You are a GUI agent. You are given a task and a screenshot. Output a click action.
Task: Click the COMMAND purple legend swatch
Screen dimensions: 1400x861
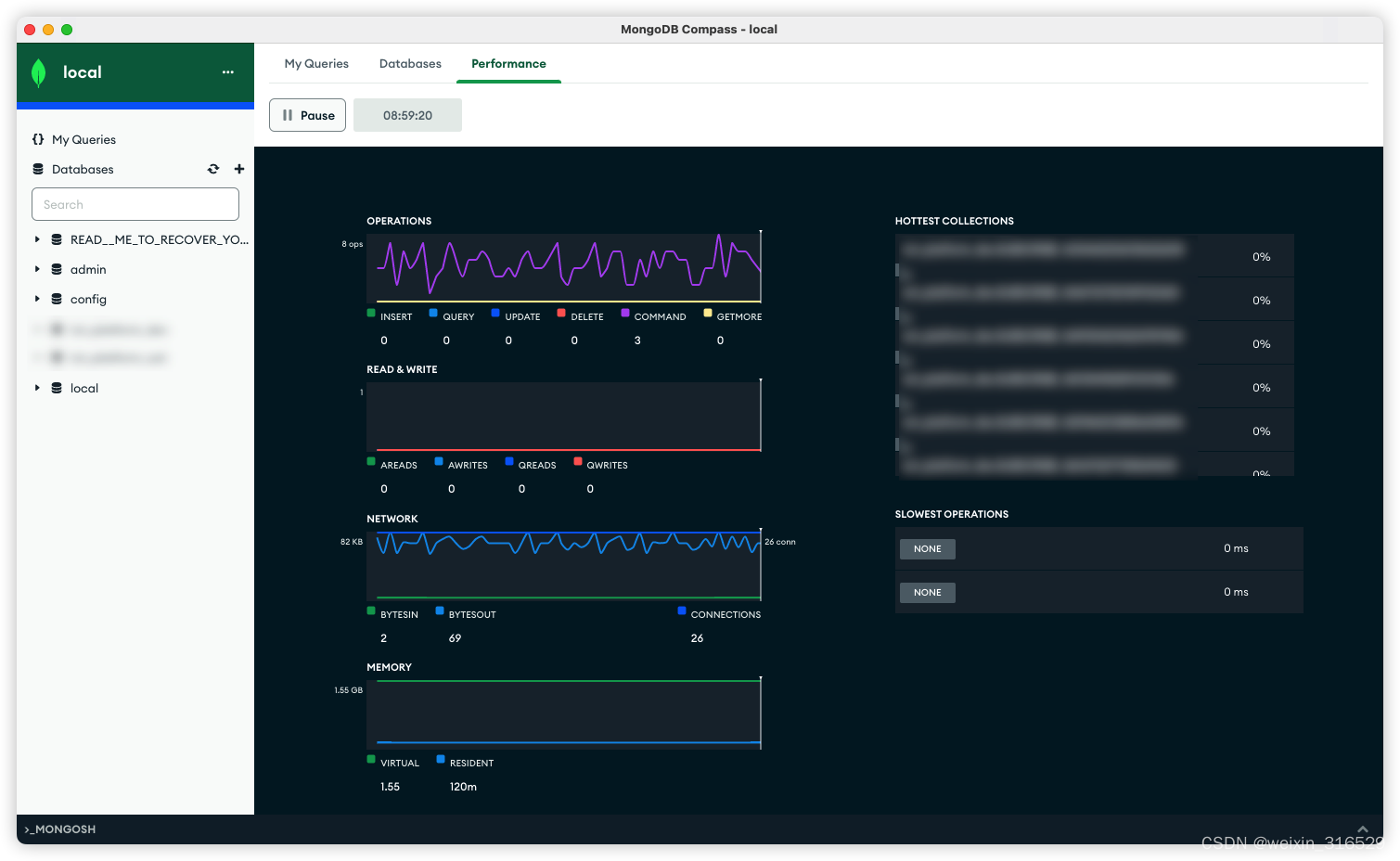coord(625,314)
